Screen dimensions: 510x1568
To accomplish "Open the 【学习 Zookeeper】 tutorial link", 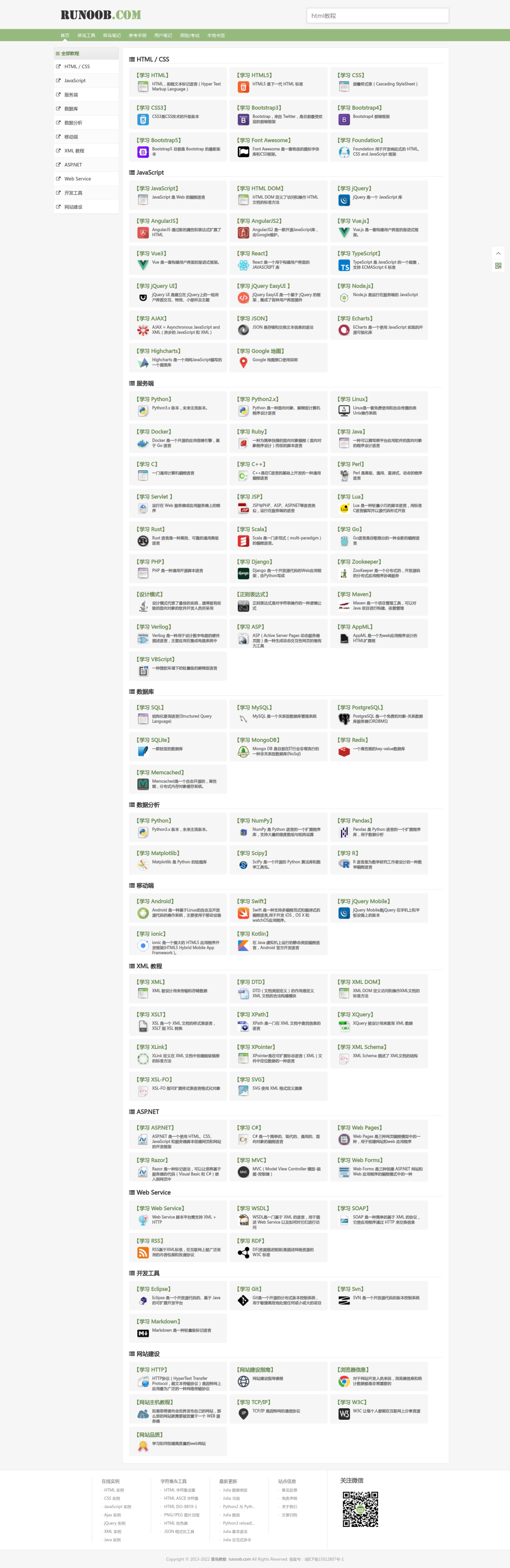I will (x=359, y=562).
